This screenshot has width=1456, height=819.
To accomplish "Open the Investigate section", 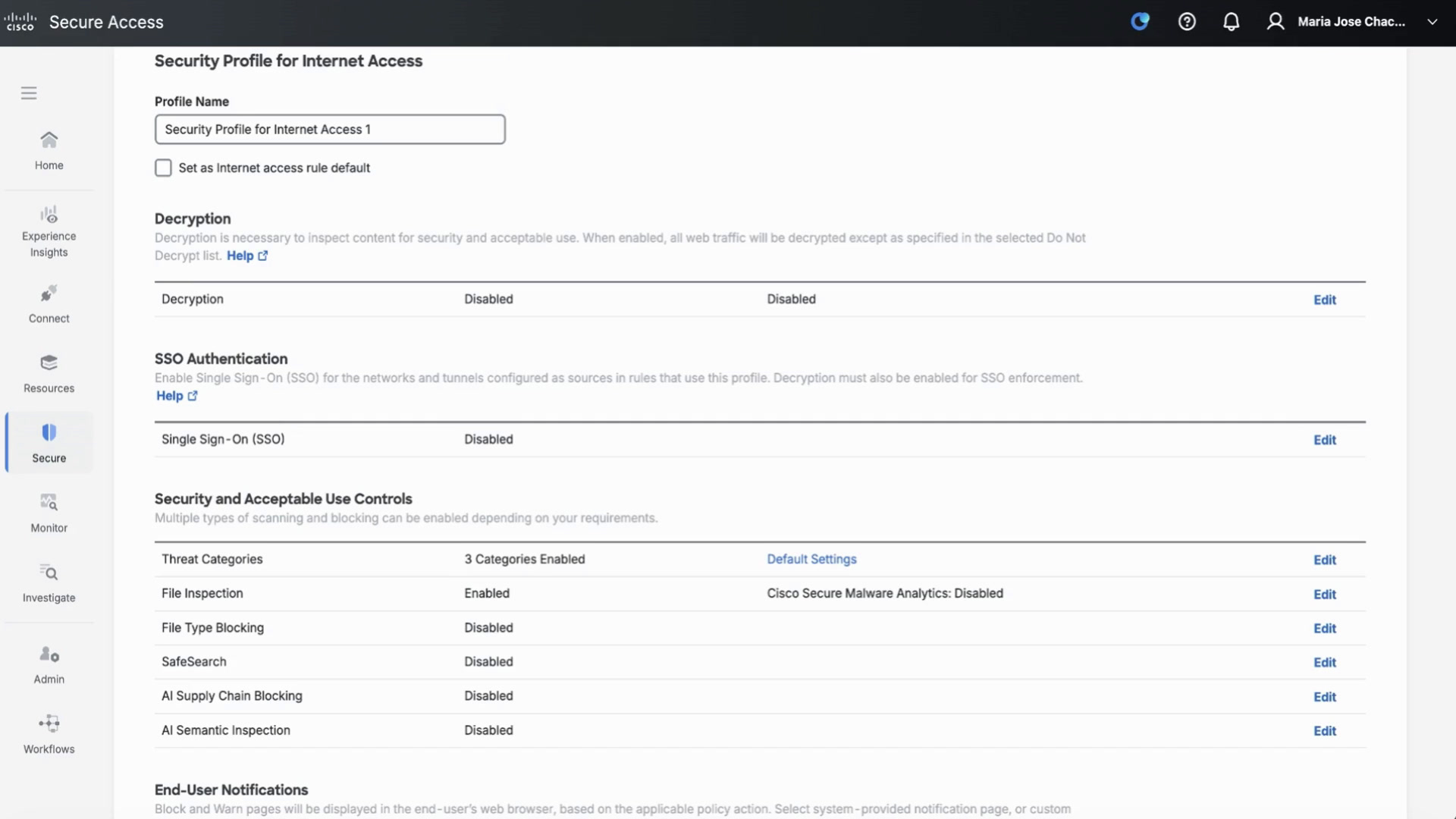I will (49, 583).
